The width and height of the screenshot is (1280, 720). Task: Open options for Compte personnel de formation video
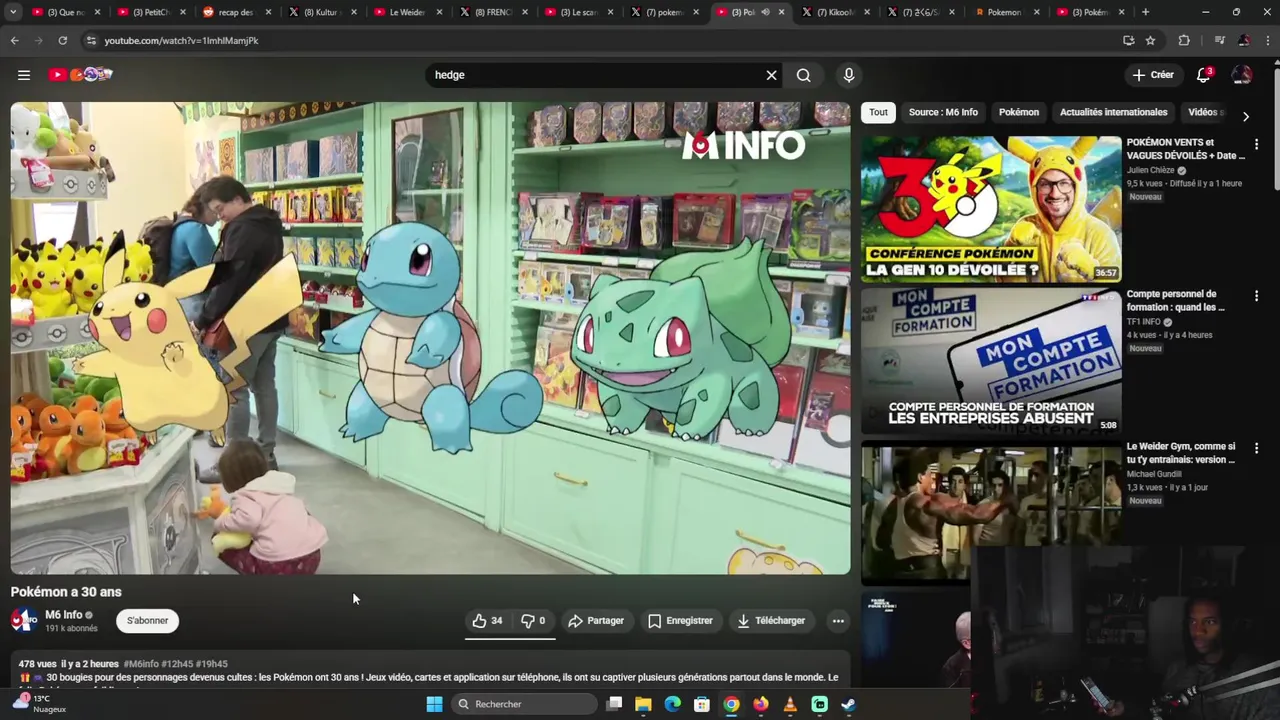[1256, 296]
